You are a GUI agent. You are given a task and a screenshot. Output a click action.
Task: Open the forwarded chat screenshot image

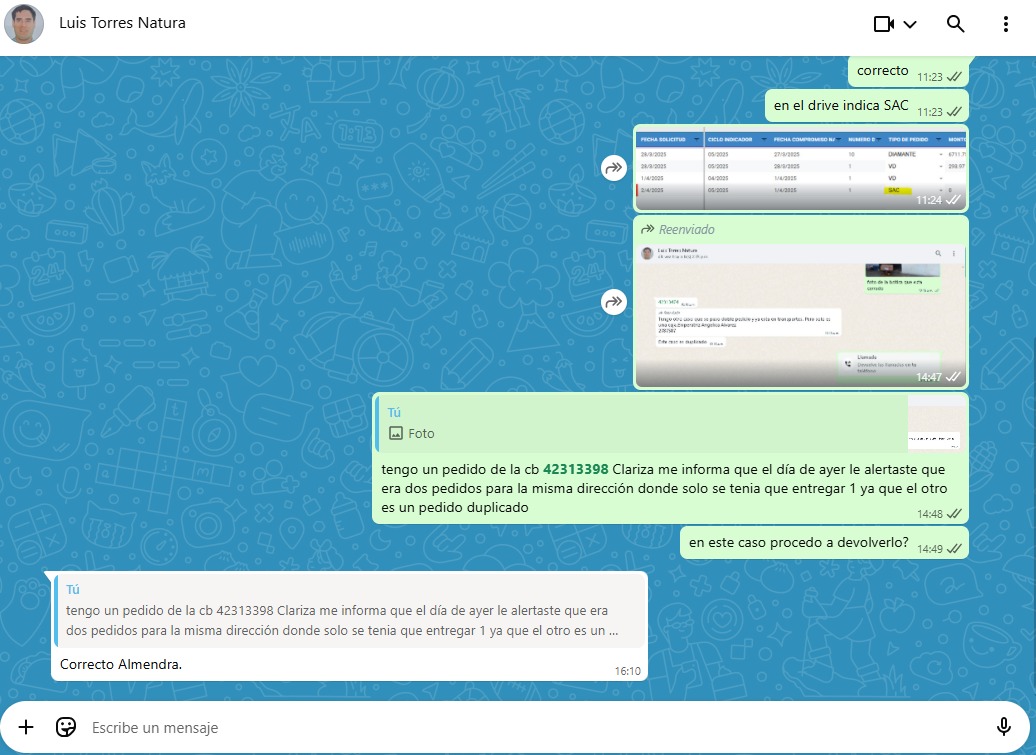[x=800, y=312]
